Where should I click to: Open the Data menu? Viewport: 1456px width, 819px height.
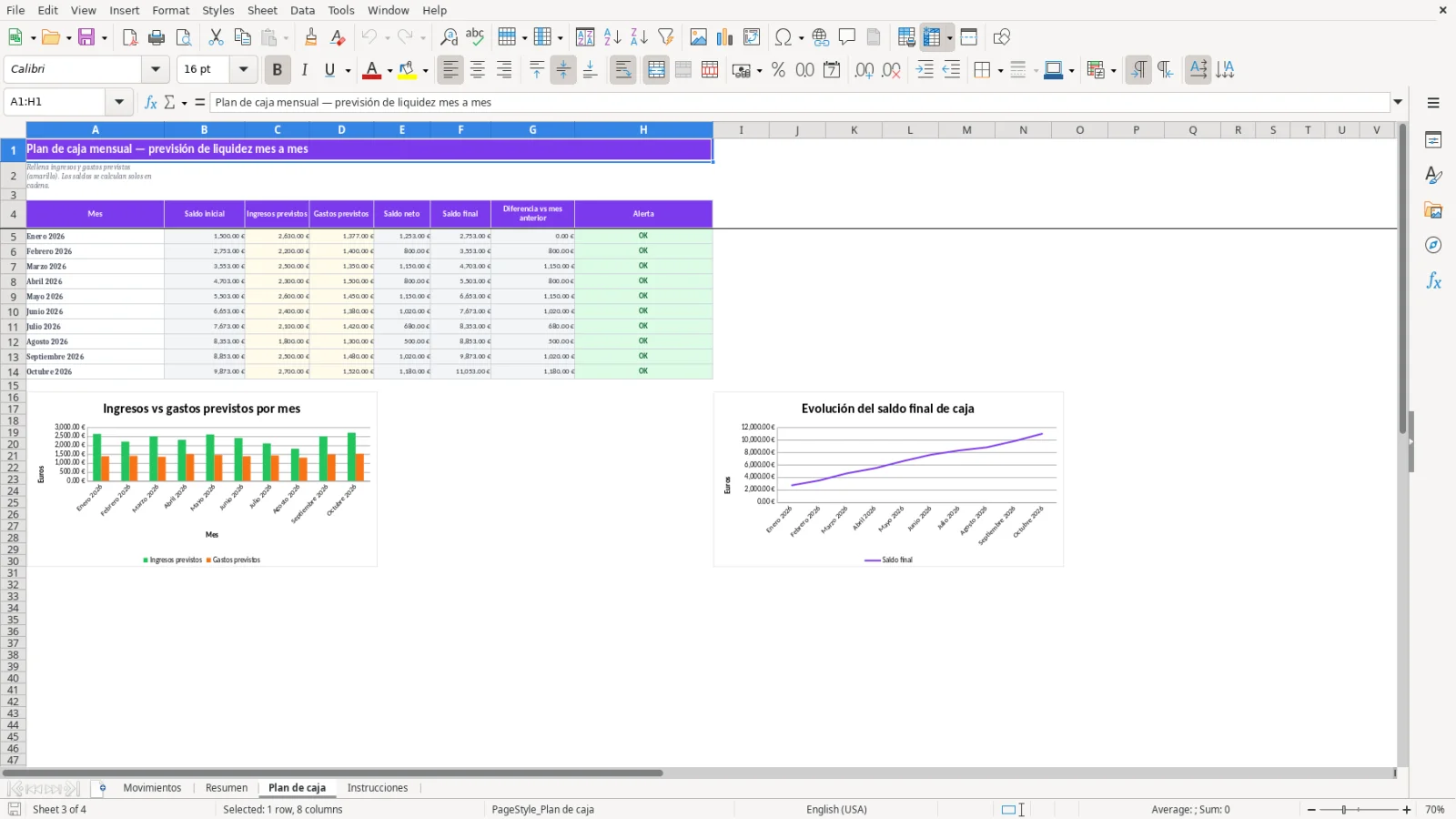[302, 10]
